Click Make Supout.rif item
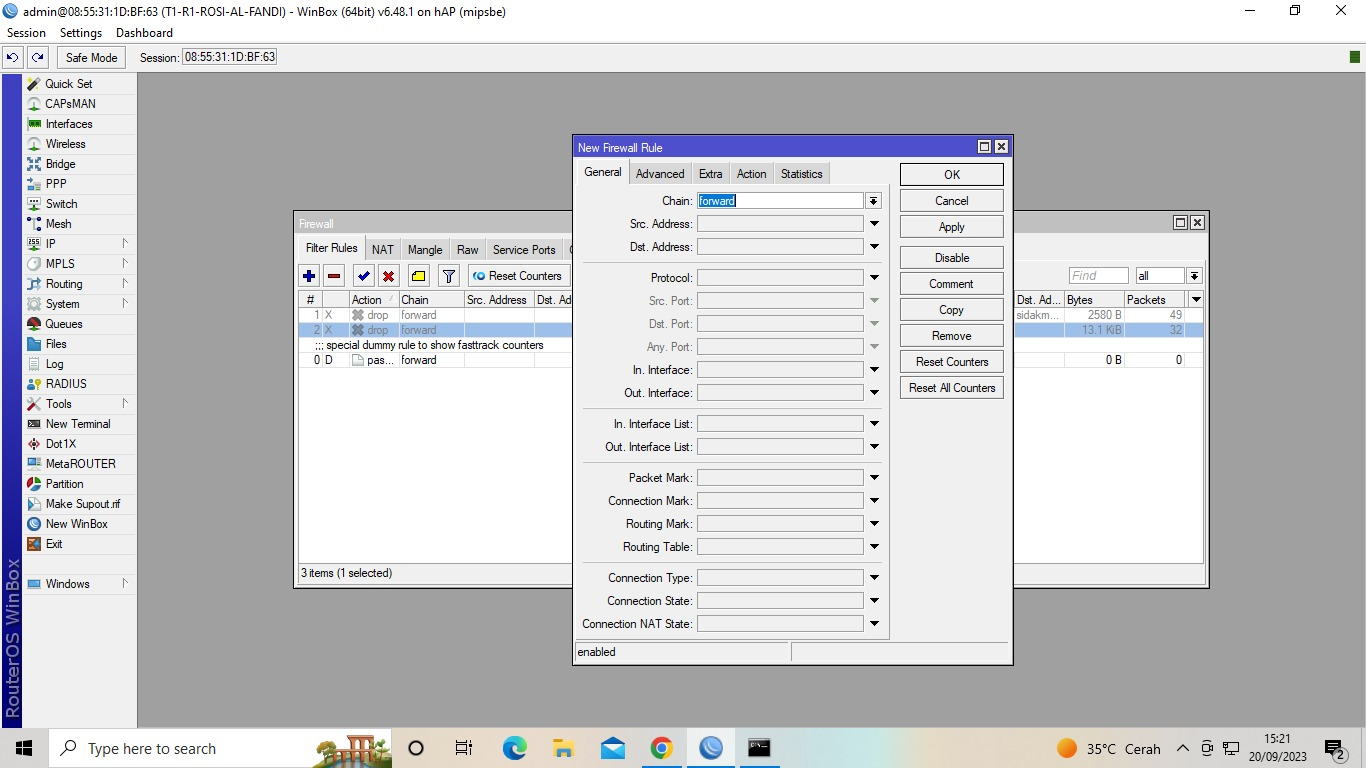 pos(82,504)
